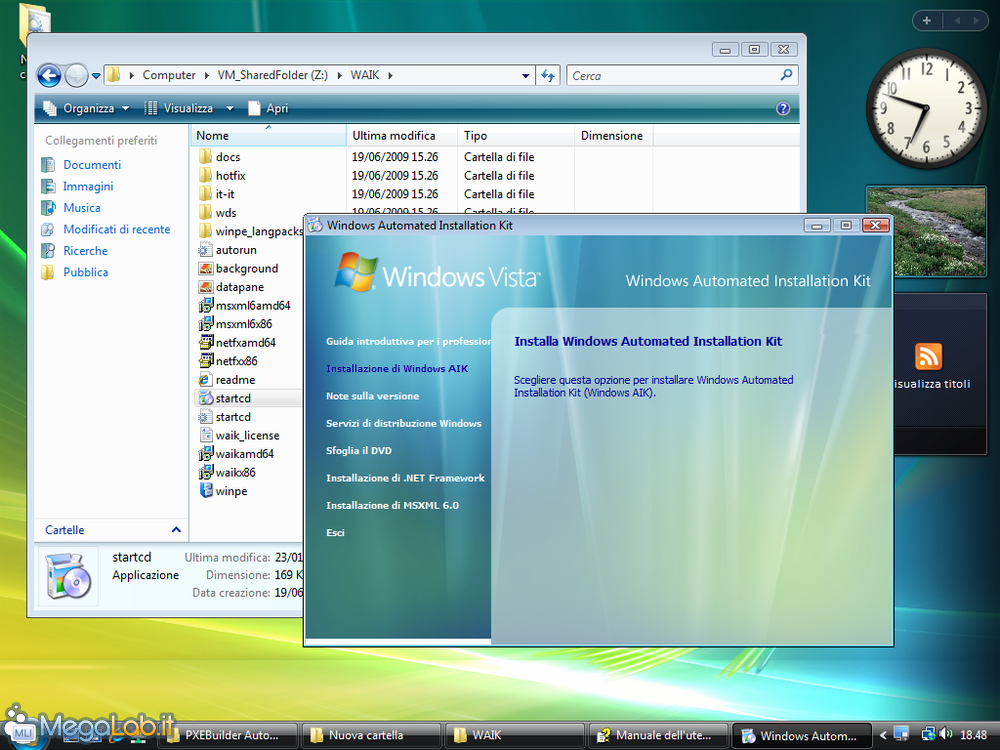Expand the Cartelle folders pane
Screen dimensions: 1000x750
[x=176, y=530]
